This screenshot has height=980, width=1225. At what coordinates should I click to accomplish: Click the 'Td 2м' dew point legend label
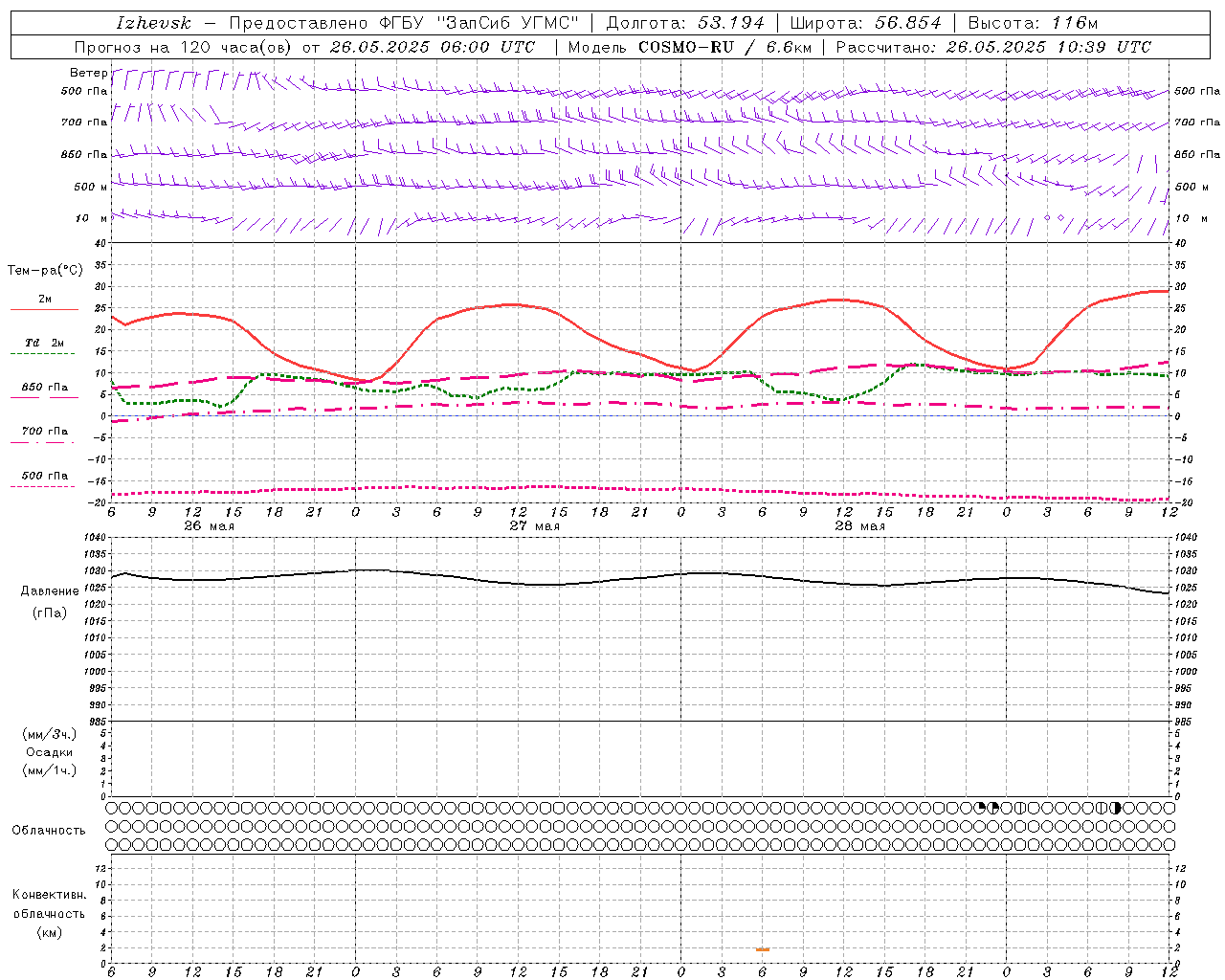point(44,343)
